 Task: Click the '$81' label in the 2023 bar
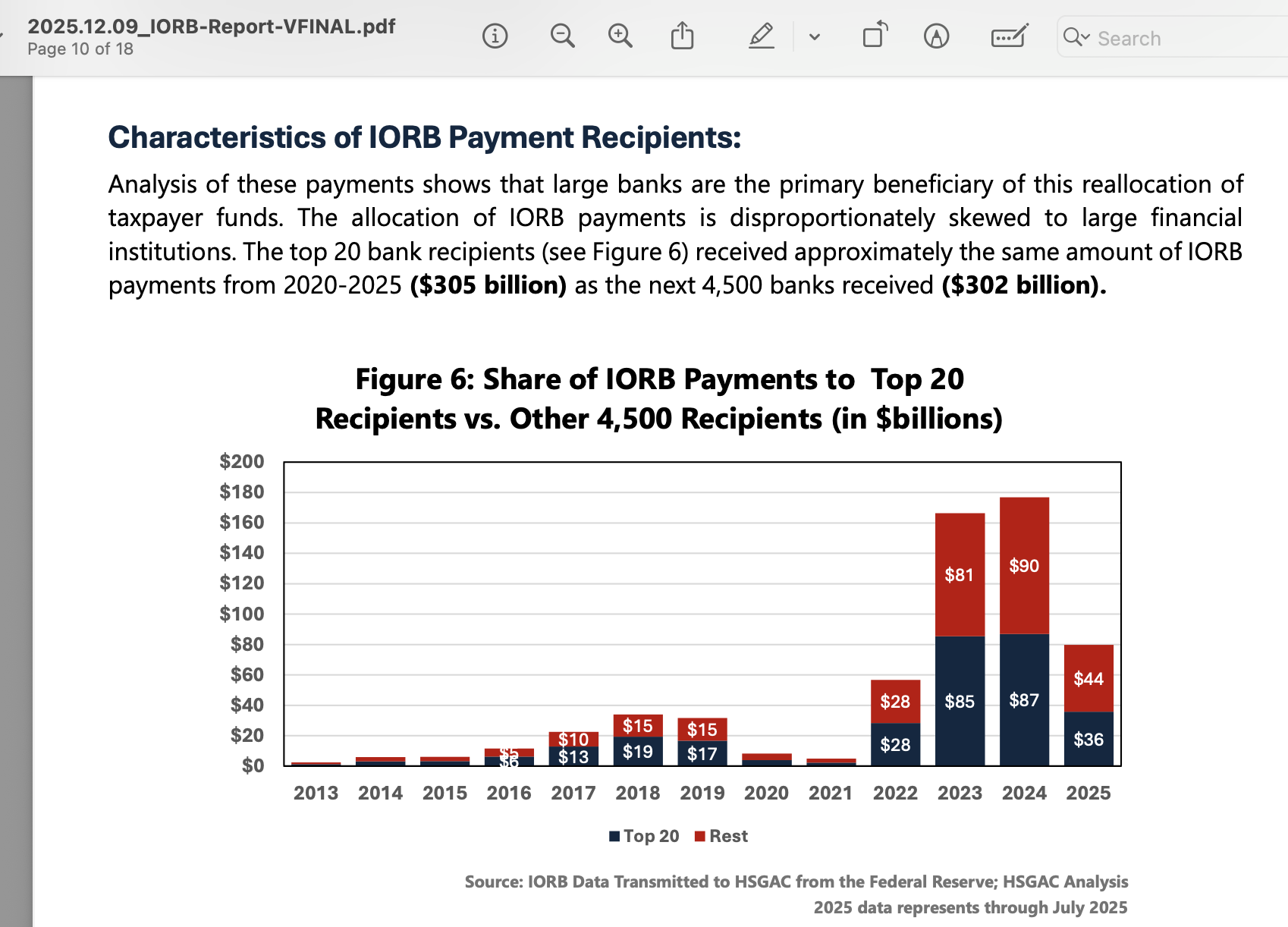coord(960,575)
